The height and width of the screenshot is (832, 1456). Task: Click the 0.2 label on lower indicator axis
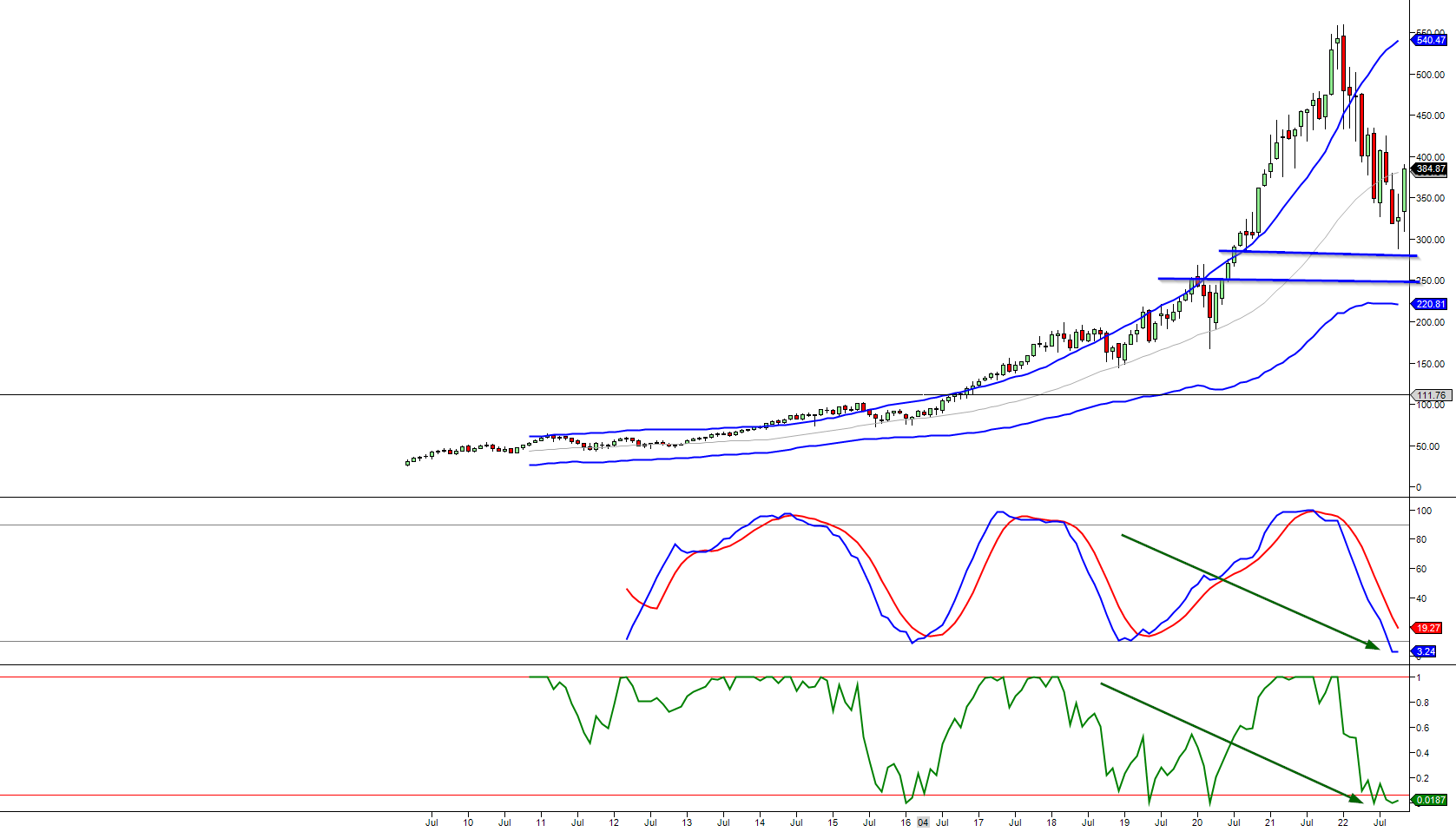1423,778
